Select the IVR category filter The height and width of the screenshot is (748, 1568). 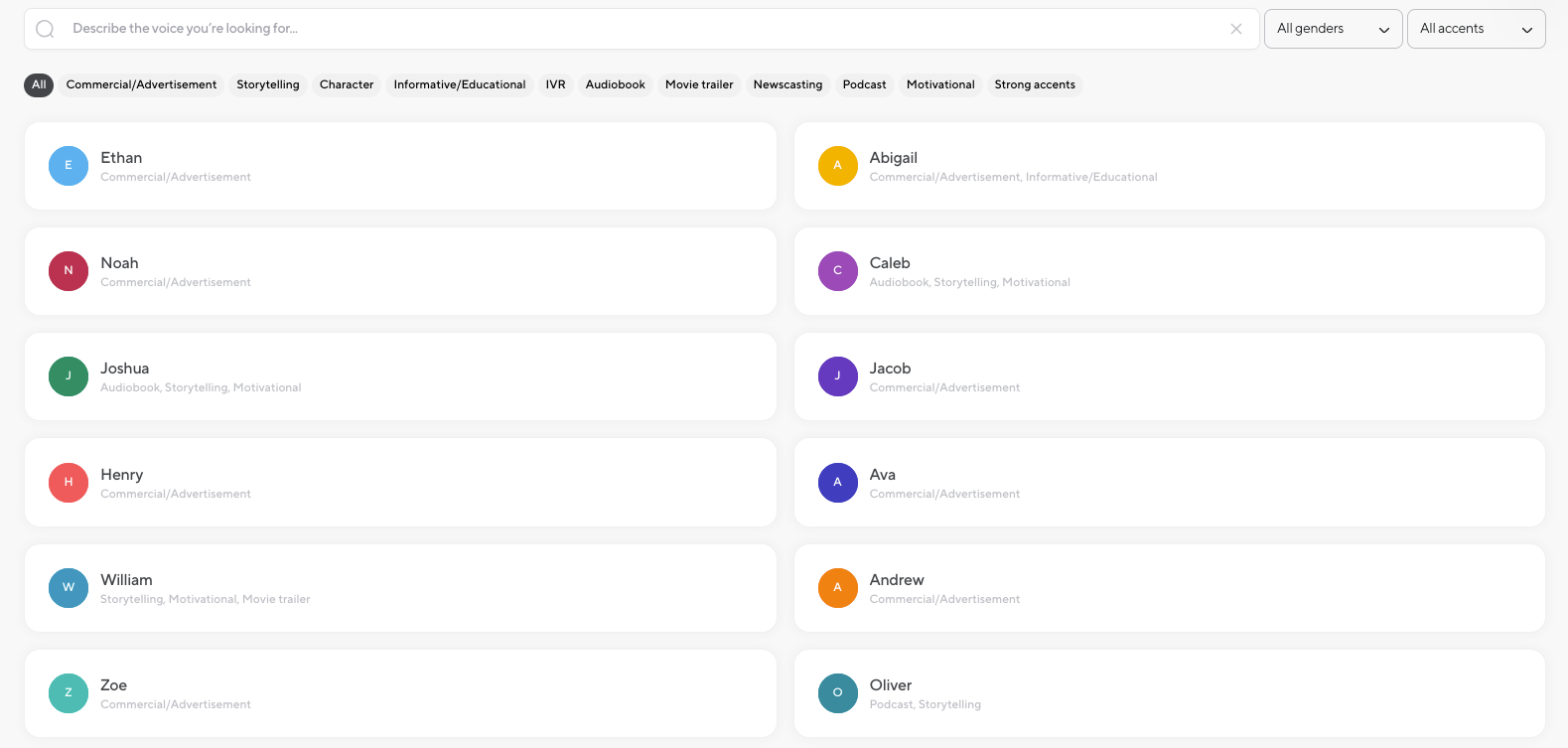(555, 85)
